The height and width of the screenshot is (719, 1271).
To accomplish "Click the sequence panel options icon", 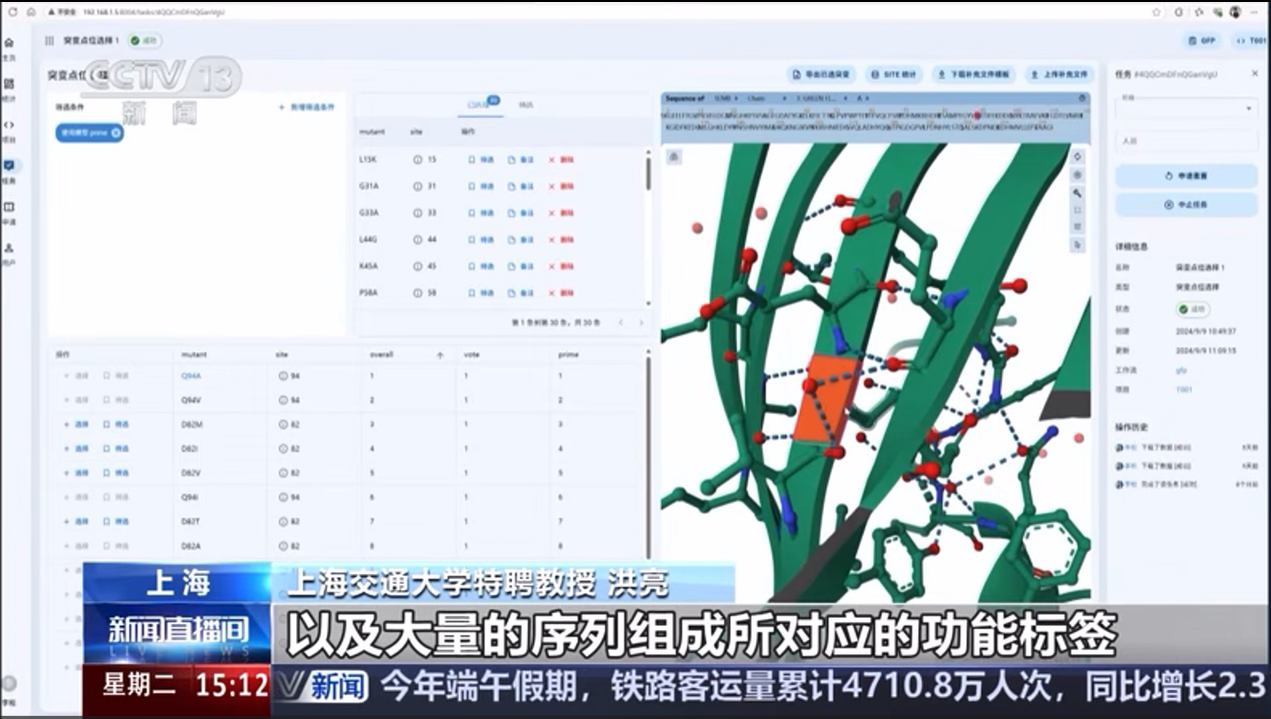I will click(1082, 98).
